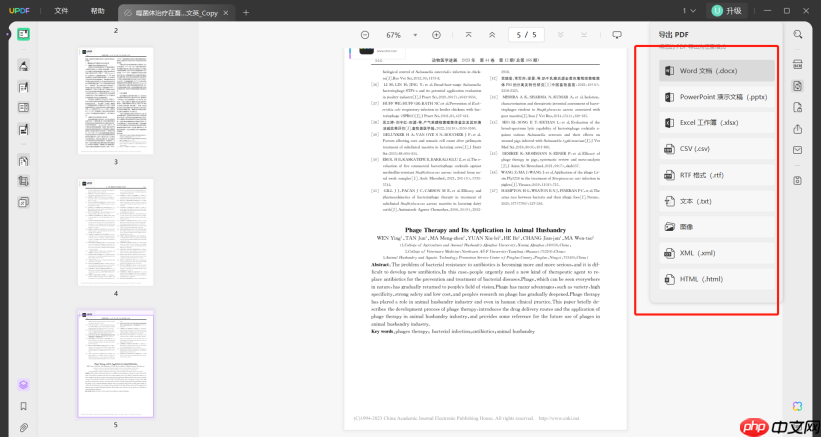Select the sidebar icon below the form tool

pyautogui.click(x=23, y=129)
